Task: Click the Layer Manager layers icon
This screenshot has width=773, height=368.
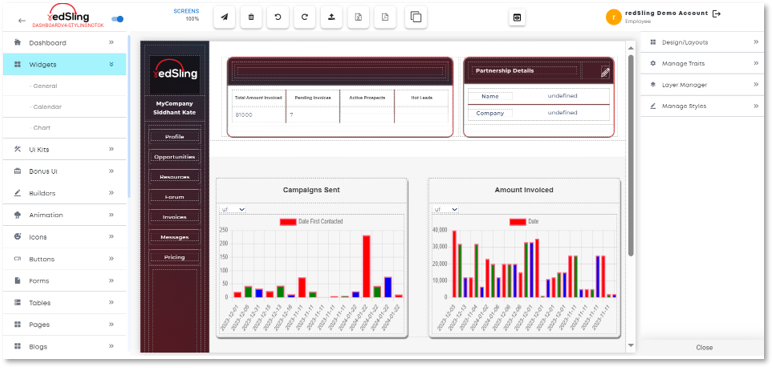Action: [653, 85]
